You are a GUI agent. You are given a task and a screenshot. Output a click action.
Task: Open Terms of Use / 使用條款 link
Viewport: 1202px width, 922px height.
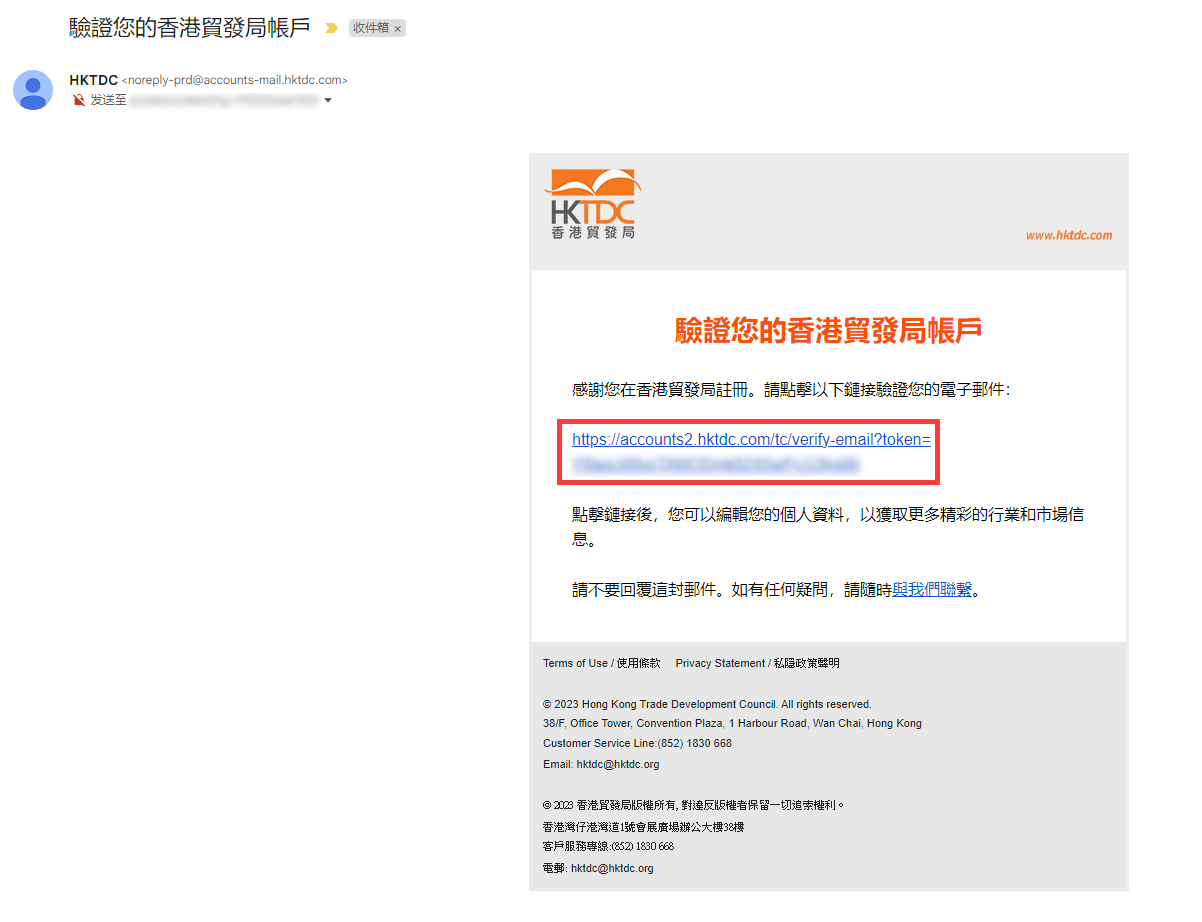point(602,663)
